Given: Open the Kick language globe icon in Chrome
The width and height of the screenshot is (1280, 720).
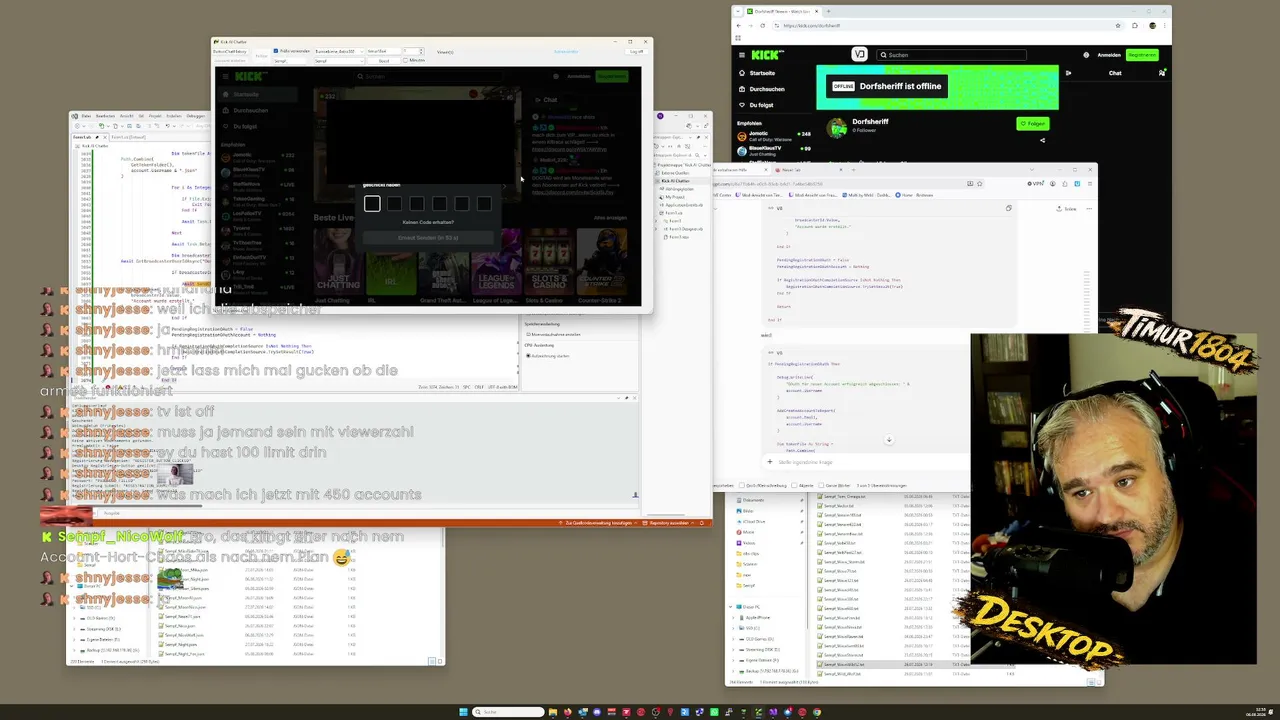Looking at the screenshot, I should coord(1086,55).
